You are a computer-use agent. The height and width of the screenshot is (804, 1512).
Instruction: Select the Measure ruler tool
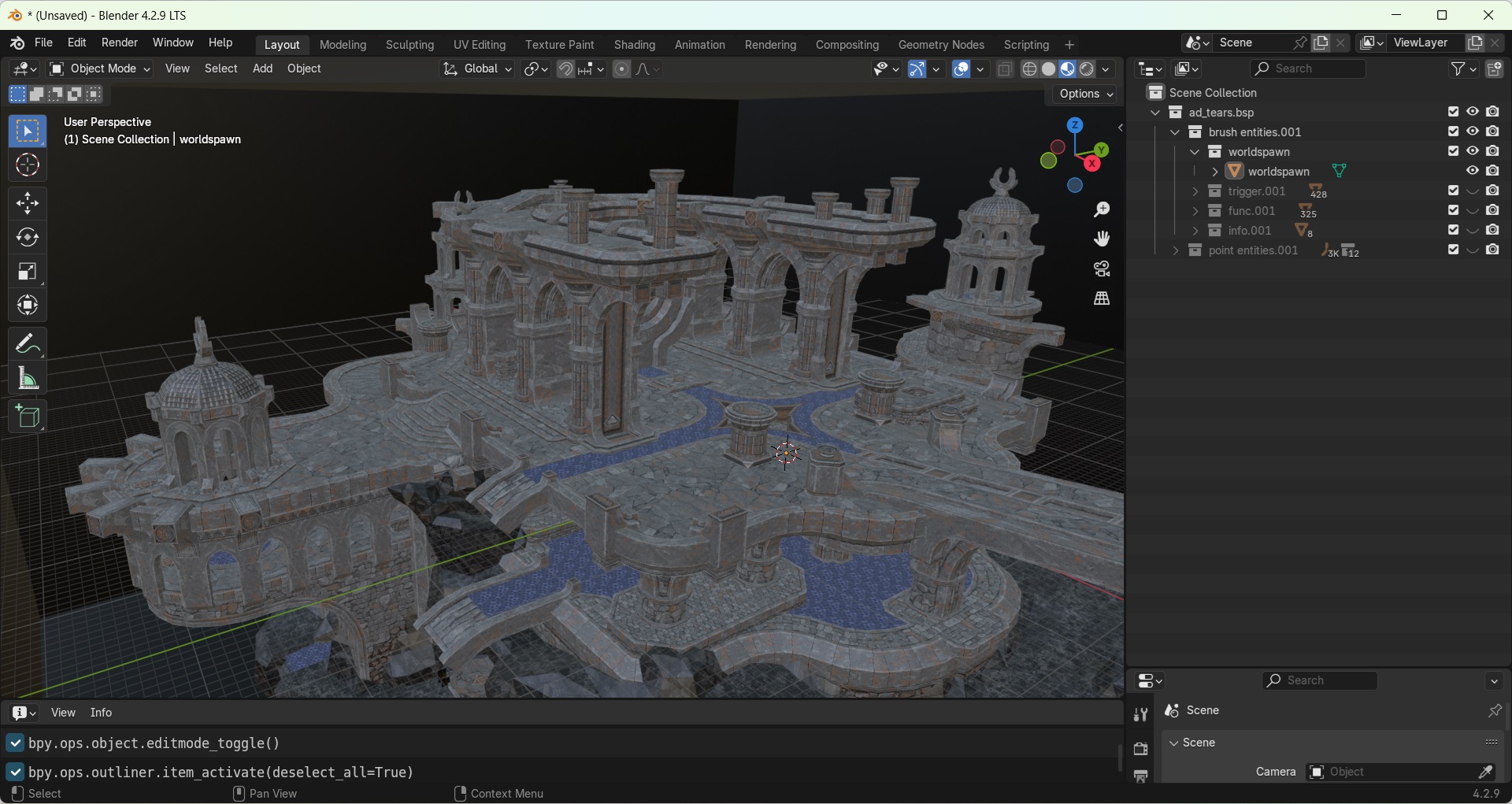pos(28,379)
